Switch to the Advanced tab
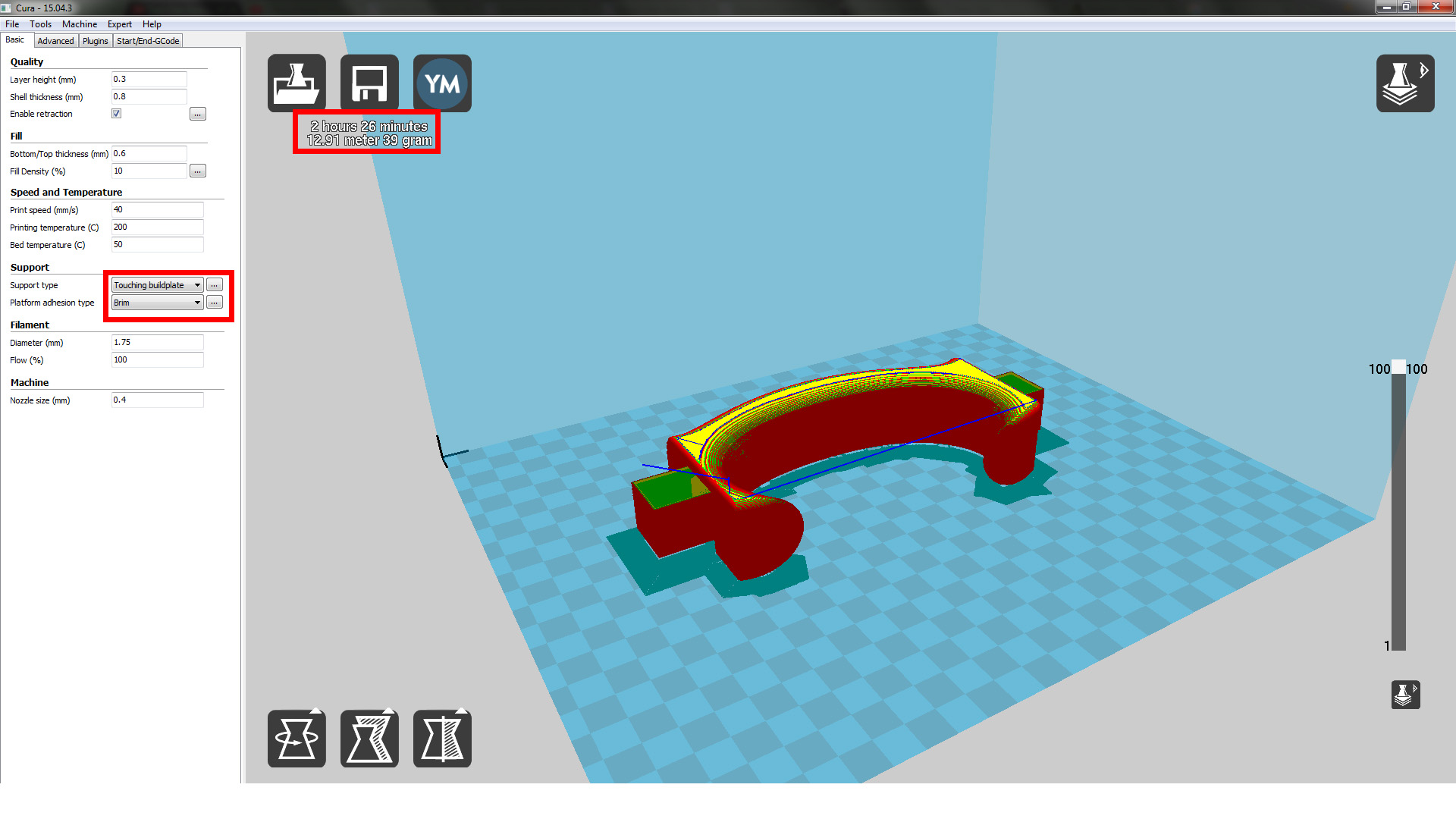Viewport: 1456px width, 819px height. click(x=55, y=40)
